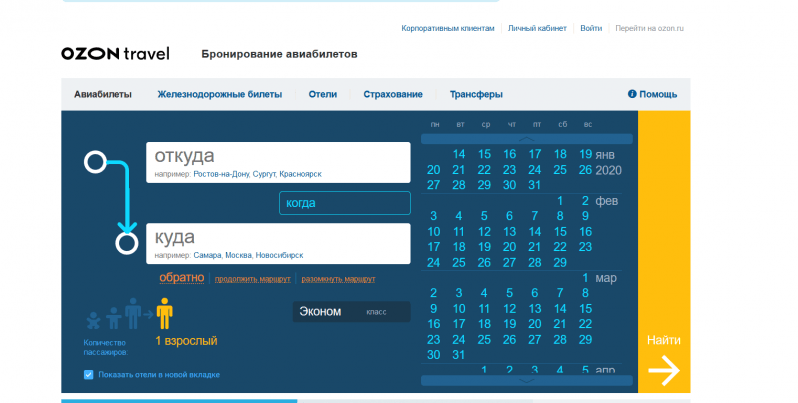
Task: Click the фев month label
Action: point(607,201)
